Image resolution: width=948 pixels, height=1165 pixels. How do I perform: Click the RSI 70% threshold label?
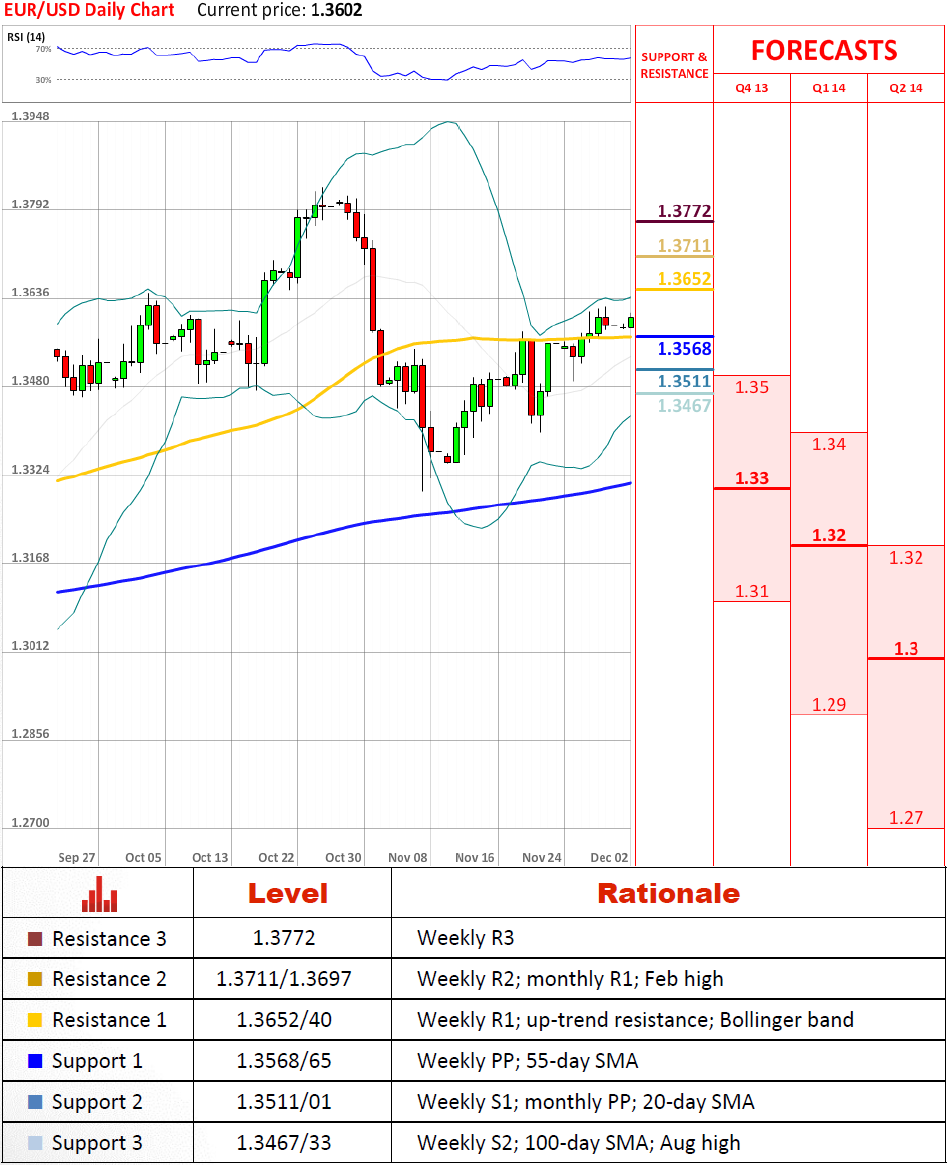[x=43, y=49]
